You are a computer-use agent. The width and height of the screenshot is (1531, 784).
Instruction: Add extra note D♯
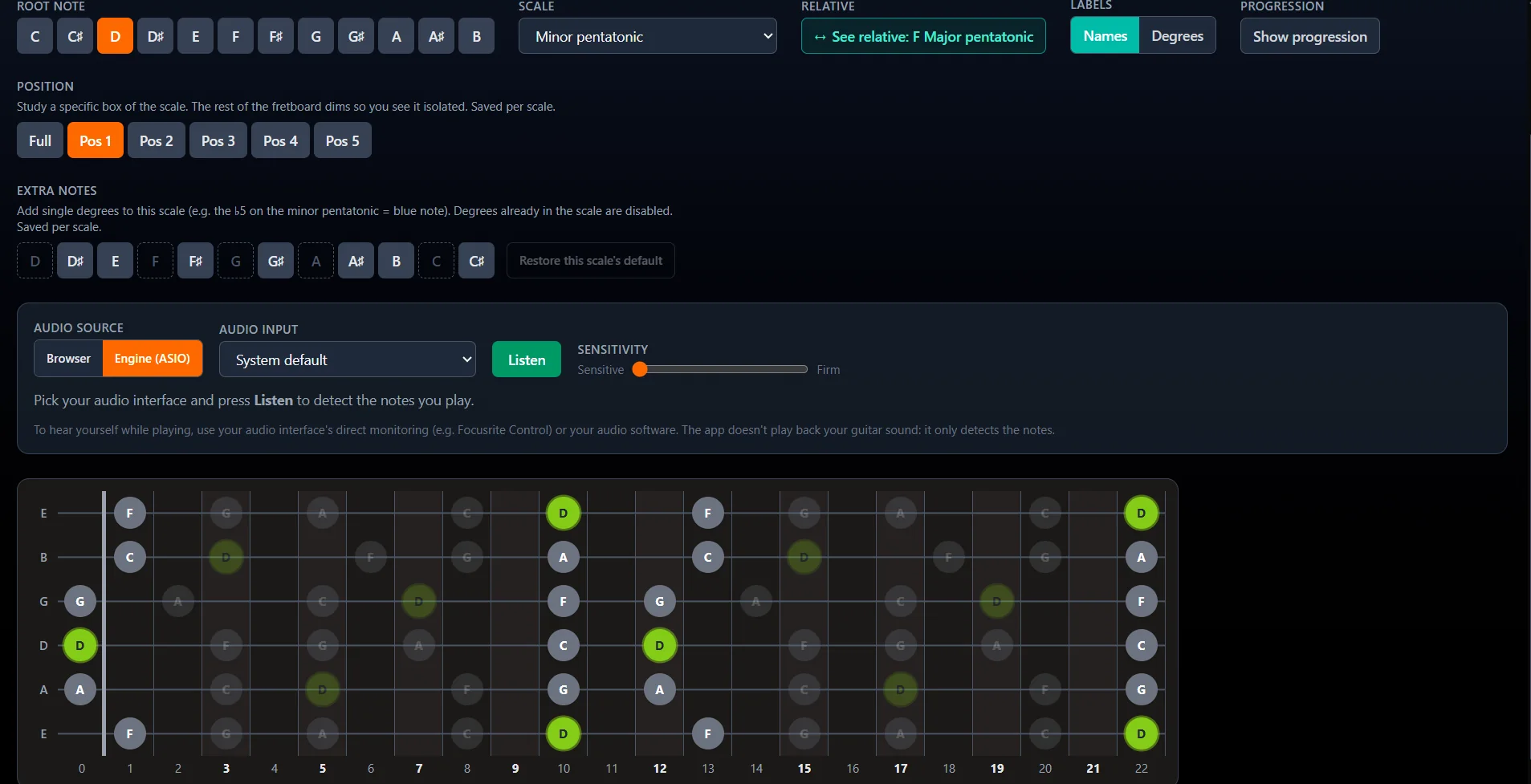(75, 261)
